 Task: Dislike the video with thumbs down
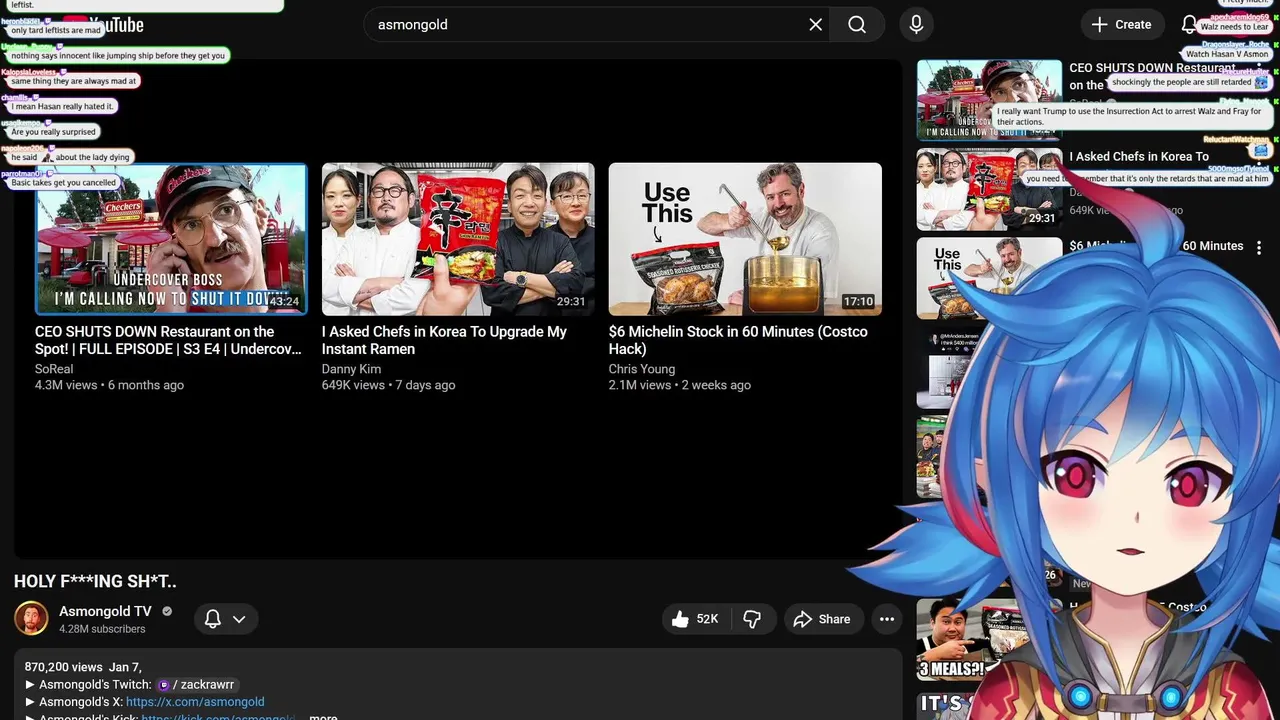753,619
